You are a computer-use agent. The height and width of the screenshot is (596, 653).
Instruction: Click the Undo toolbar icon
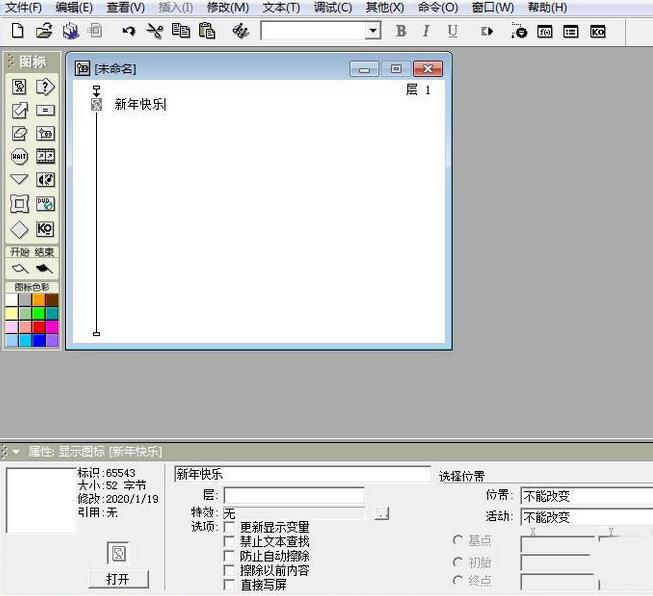click(129, 31)
